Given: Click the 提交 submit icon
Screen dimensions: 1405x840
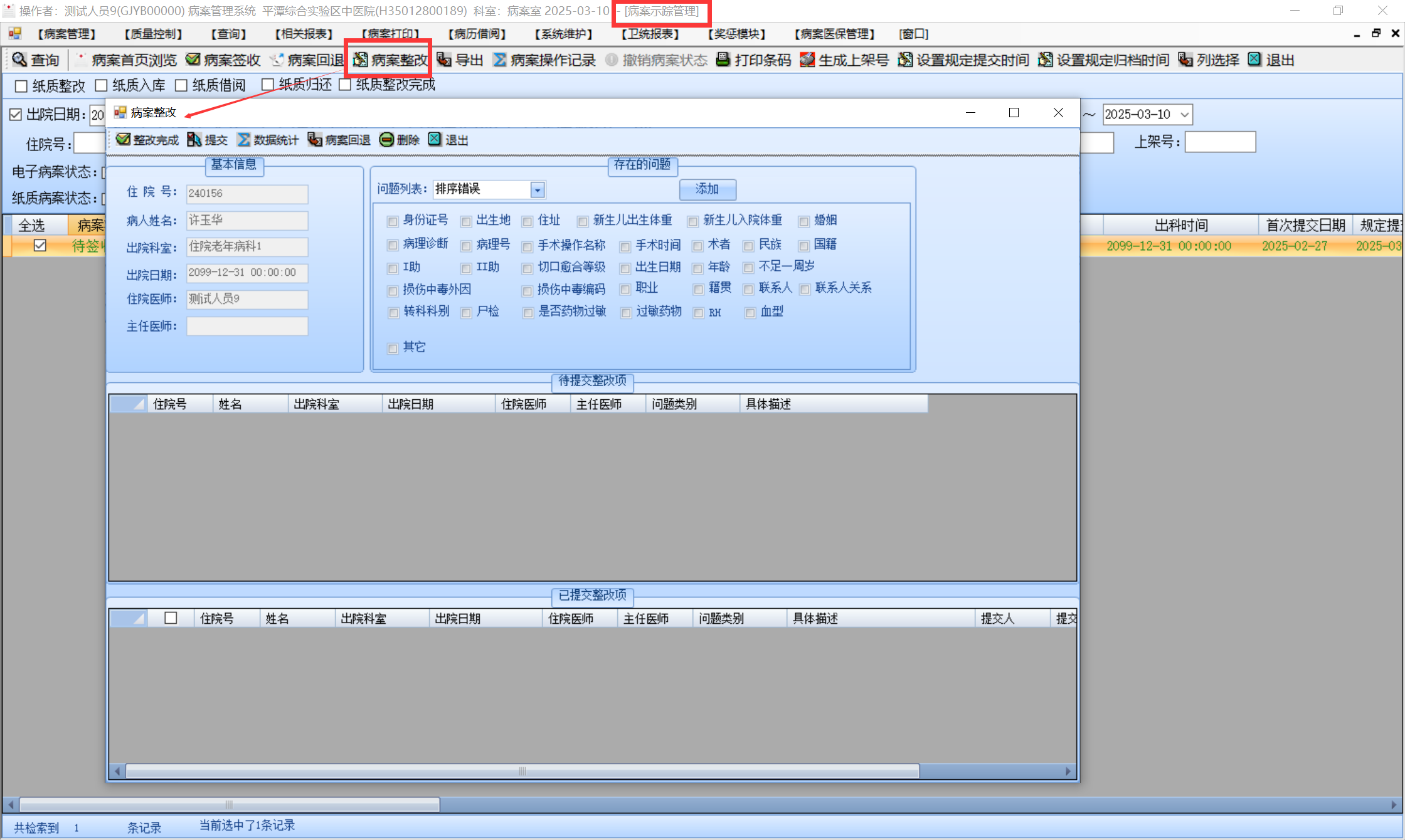Looking at the screenshot, I should coord(194,140).
